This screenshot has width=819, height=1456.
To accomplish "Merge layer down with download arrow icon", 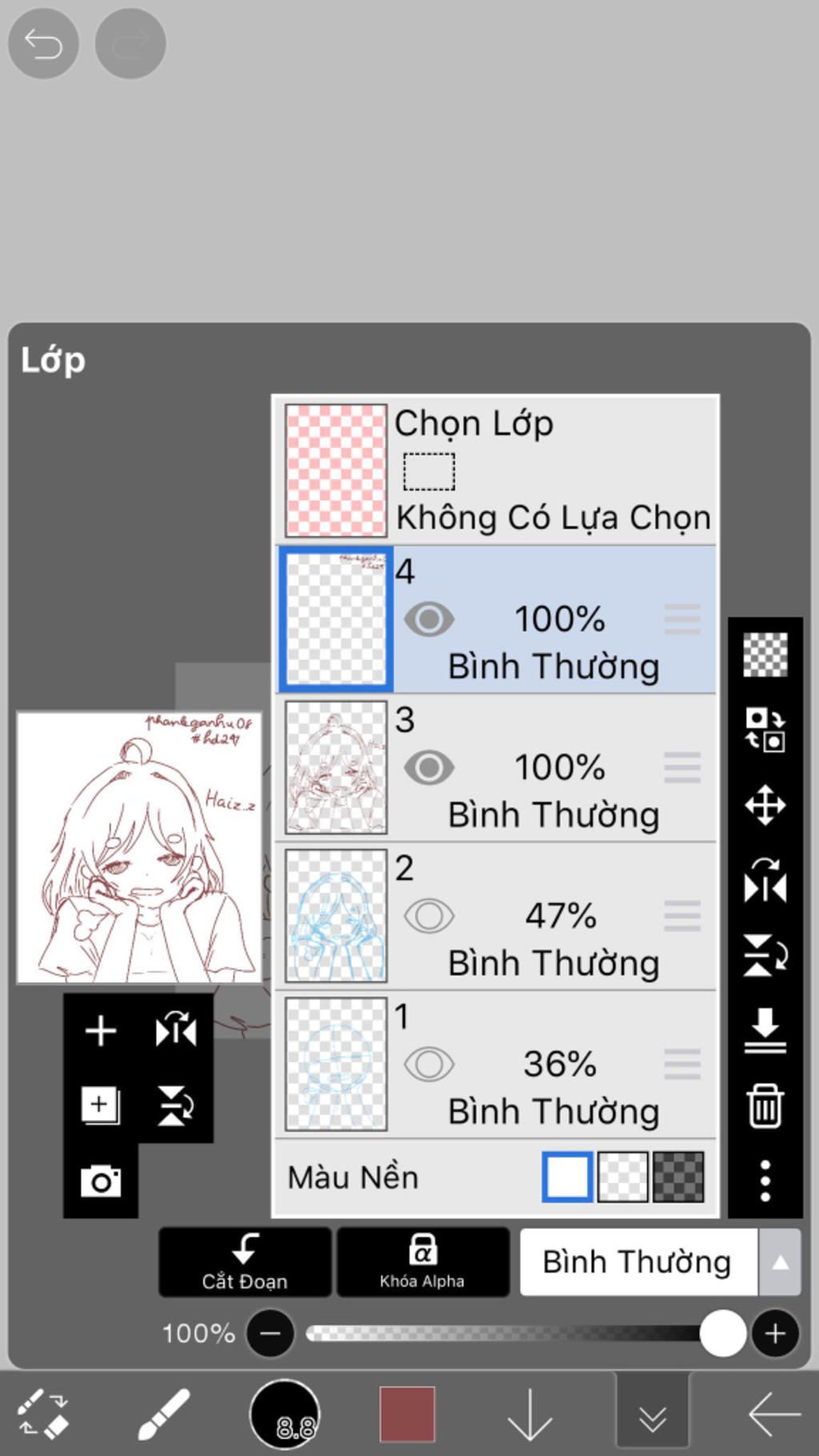I will pyautogui.click(x=765, y=1030).
